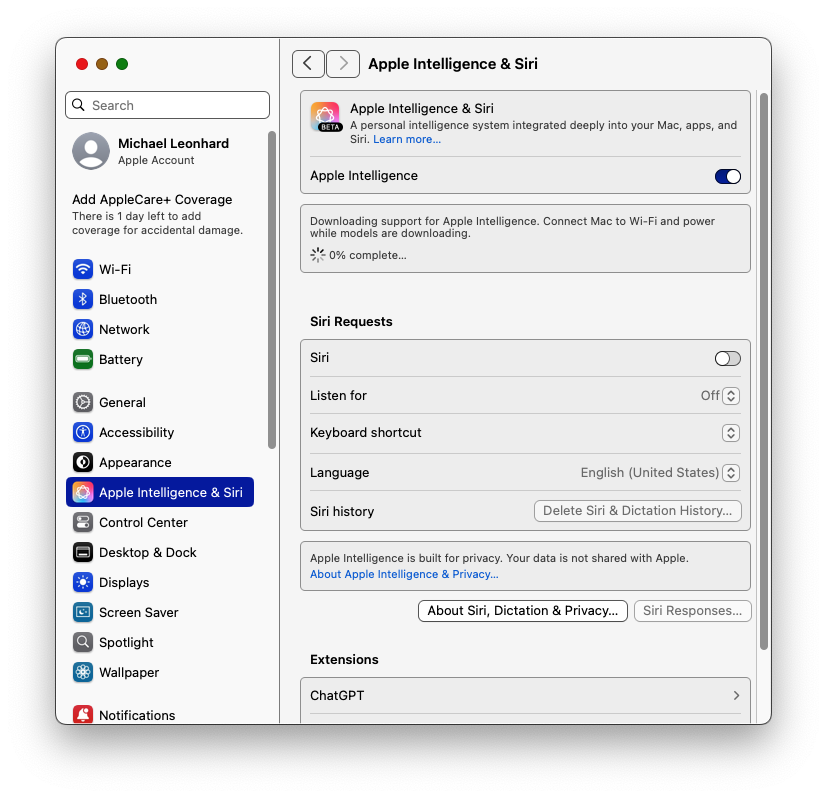
Task: Click the Bluetooth sidebar icon
Action: point(83,299)
